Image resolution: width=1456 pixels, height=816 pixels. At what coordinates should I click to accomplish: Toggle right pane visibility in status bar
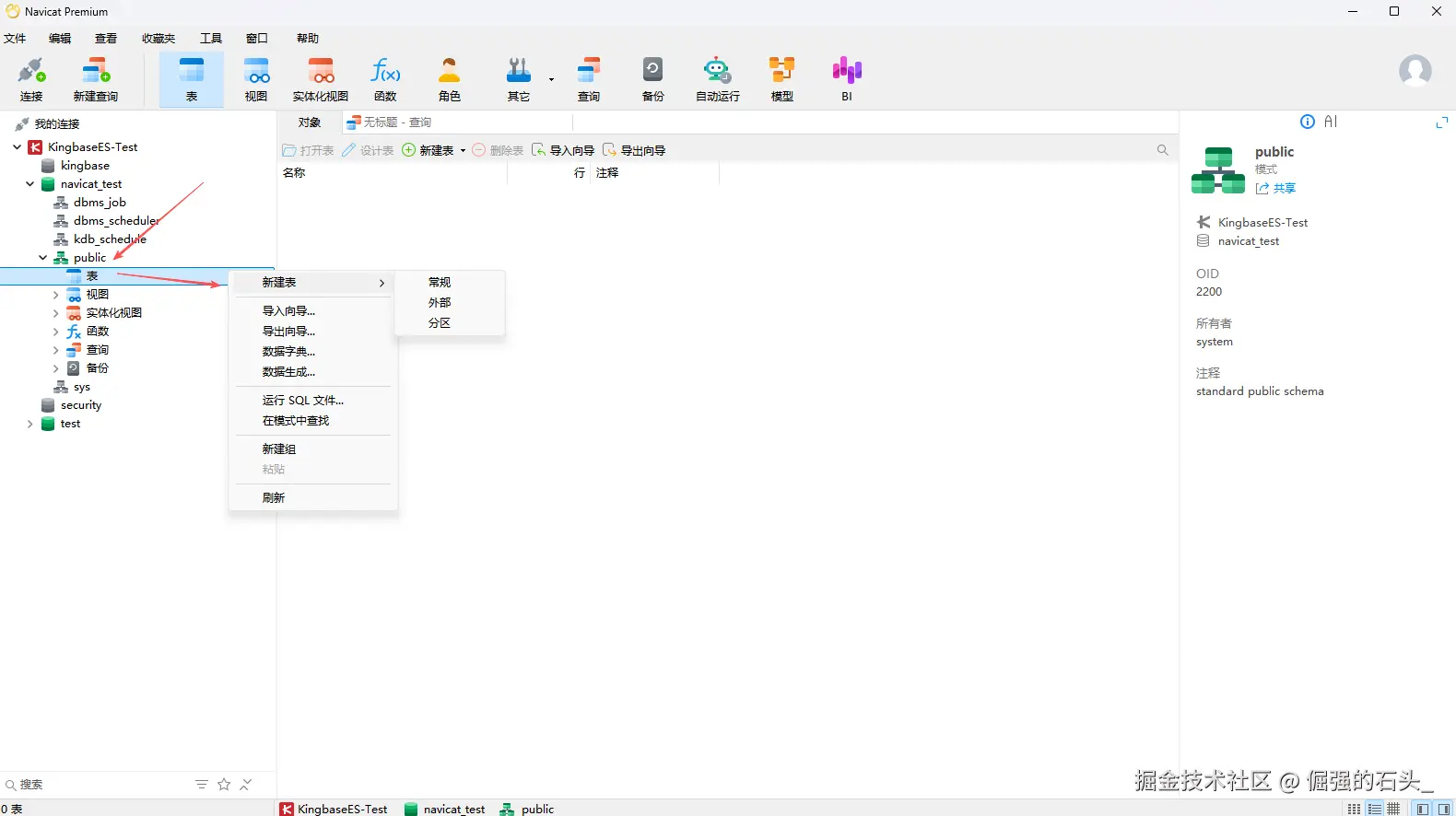[1444, 809]
